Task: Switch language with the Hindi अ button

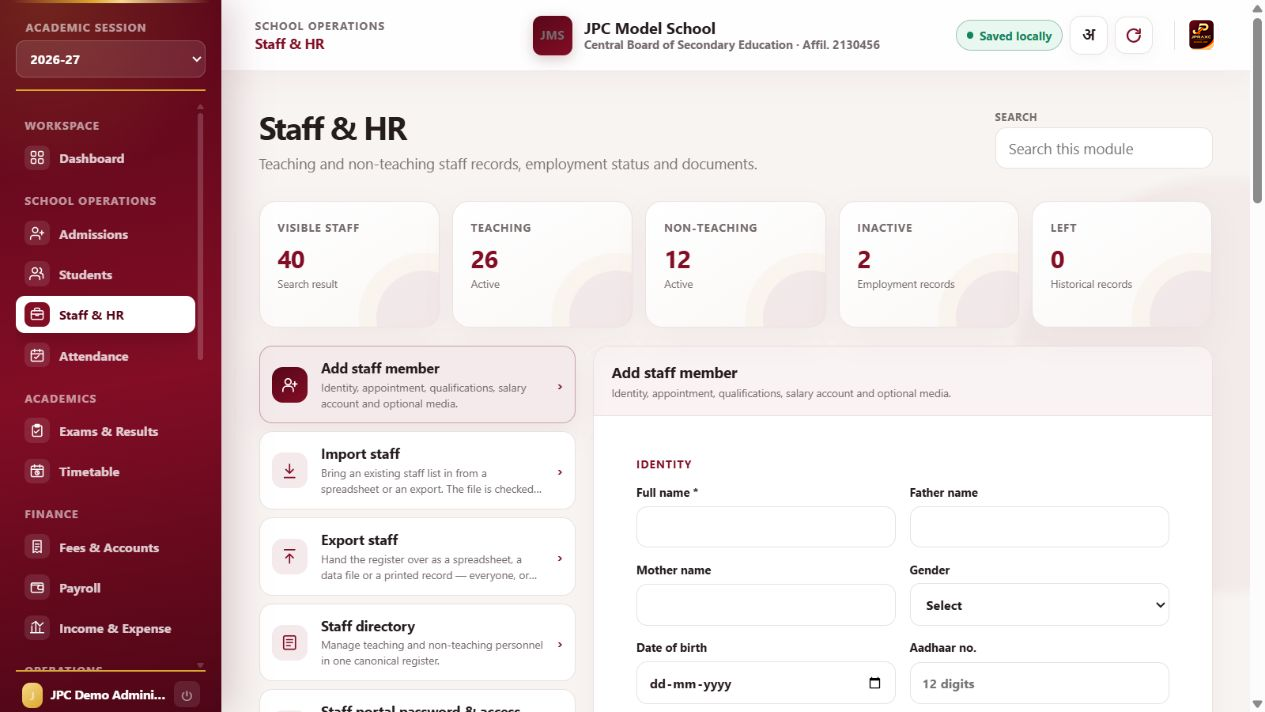Action: 1089,35
